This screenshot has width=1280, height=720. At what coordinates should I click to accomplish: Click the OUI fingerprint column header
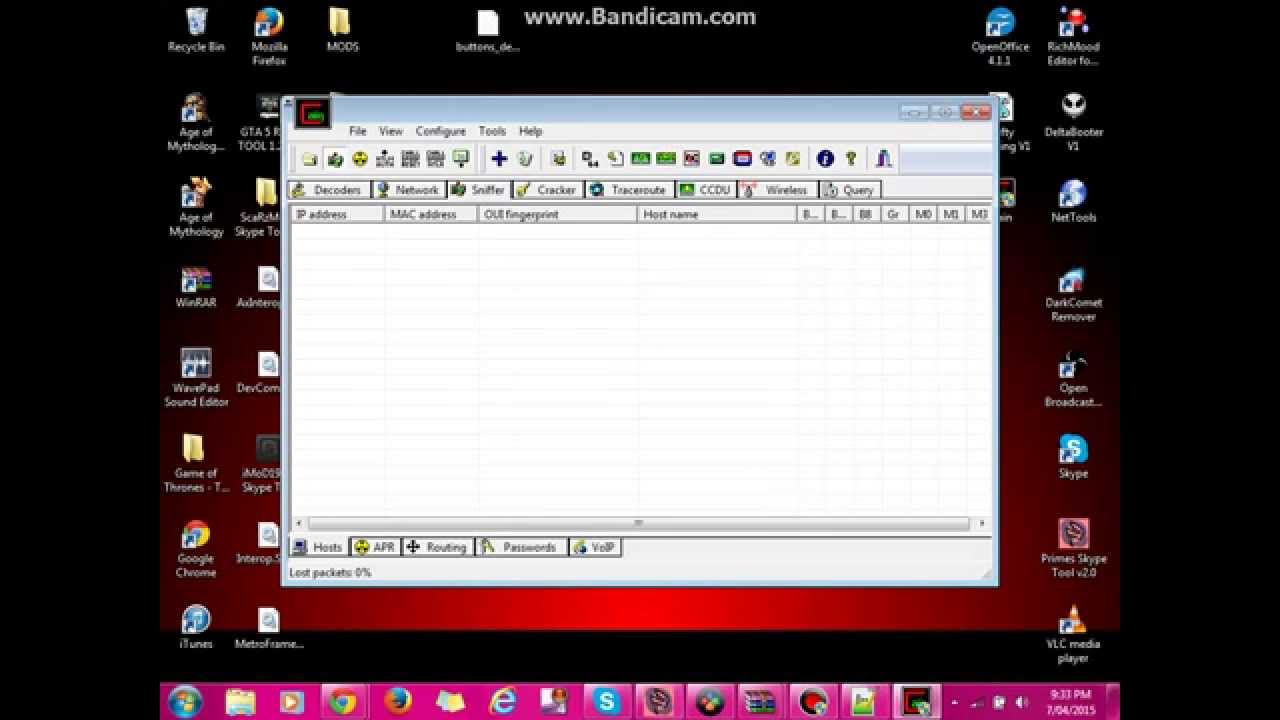(558, 214)
